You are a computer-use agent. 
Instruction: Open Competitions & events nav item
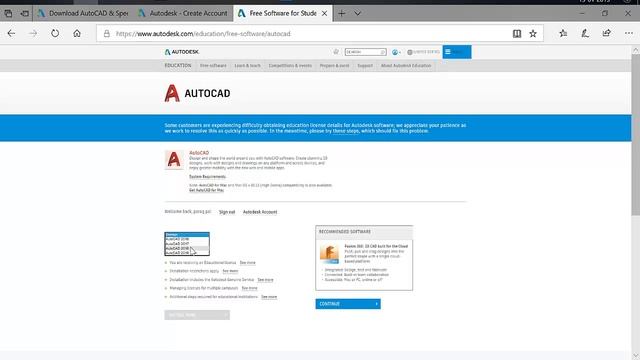coord(290,65)
